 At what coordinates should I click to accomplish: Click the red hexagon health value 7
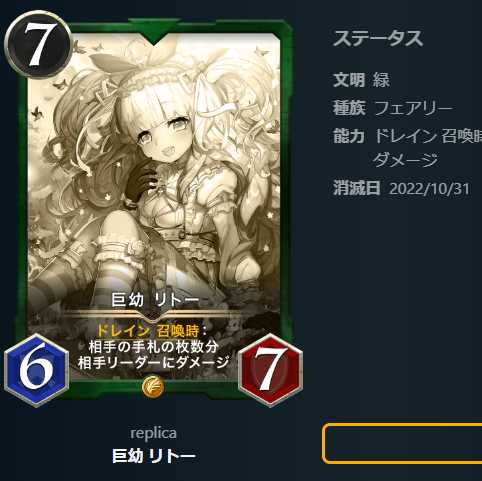pyautogui.click(x=270, y=371)
